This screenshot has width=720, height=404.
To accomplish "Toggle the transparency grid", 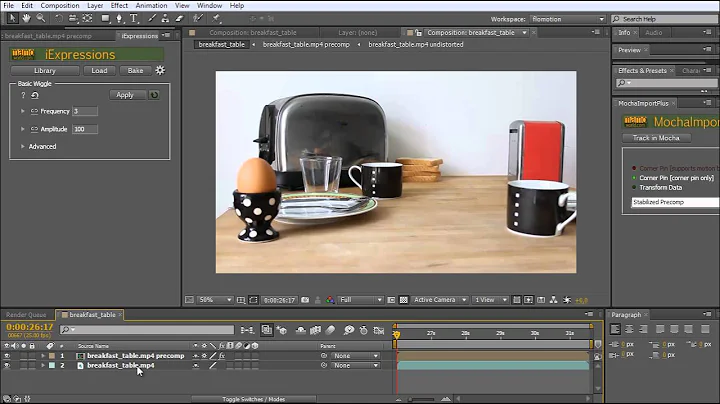I will coord(404,300).
